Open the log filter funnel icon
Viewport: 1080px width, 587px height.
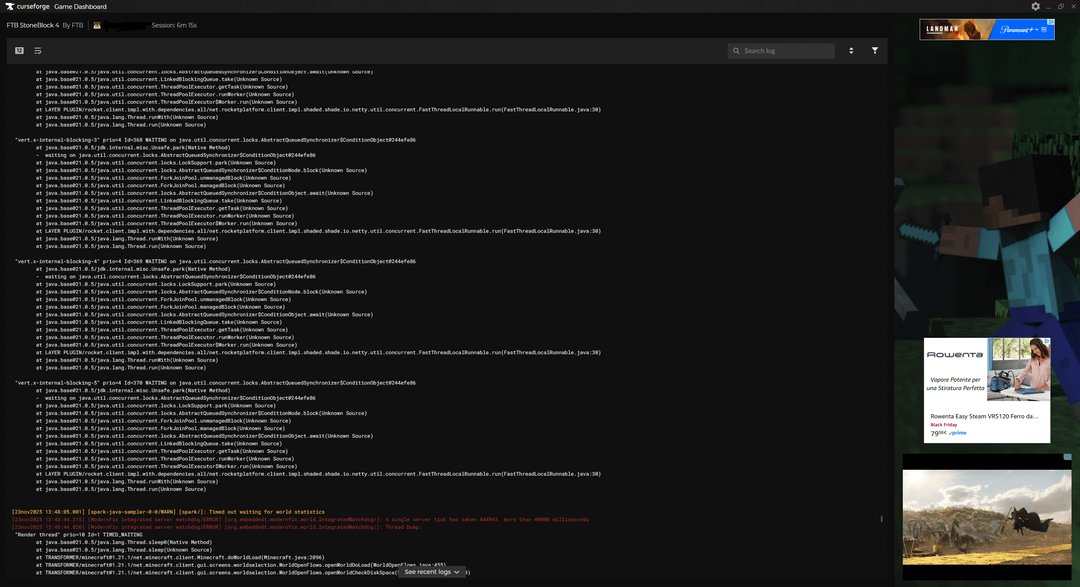pyautogui.click(x=875, y=50)
